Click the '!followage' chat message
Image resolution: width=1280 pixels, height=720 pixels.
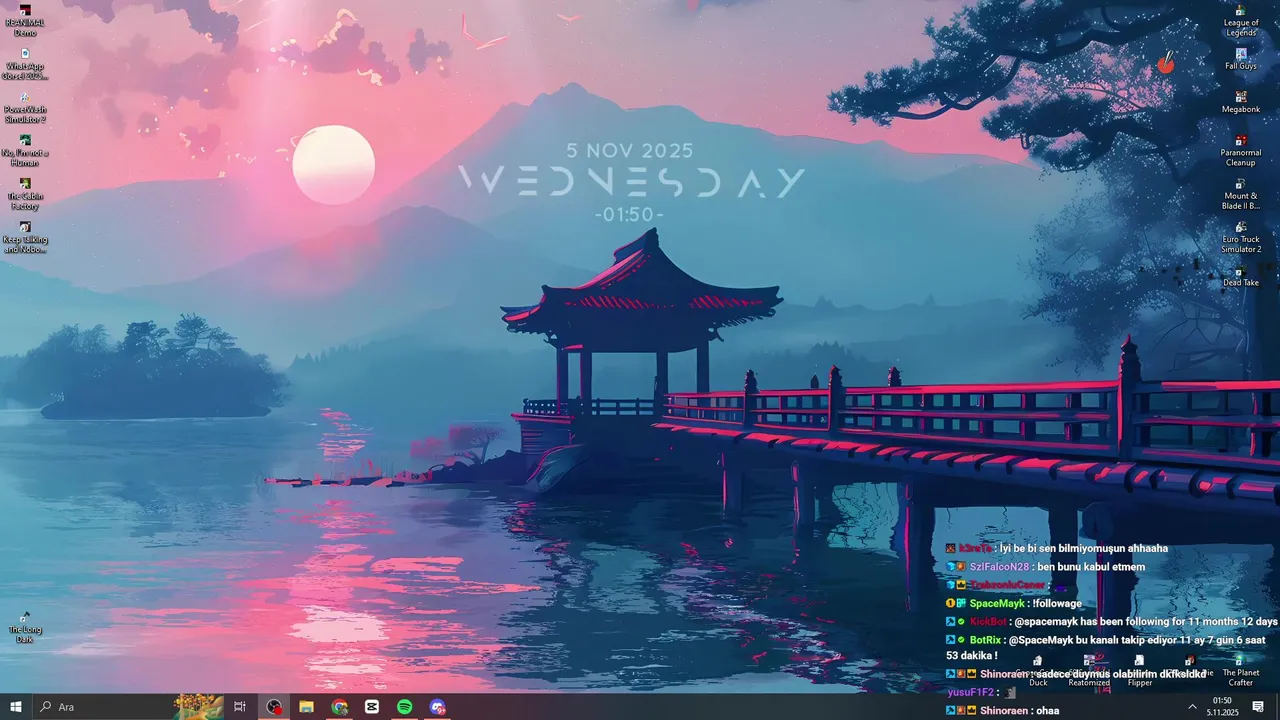(x=1057, y=603)
